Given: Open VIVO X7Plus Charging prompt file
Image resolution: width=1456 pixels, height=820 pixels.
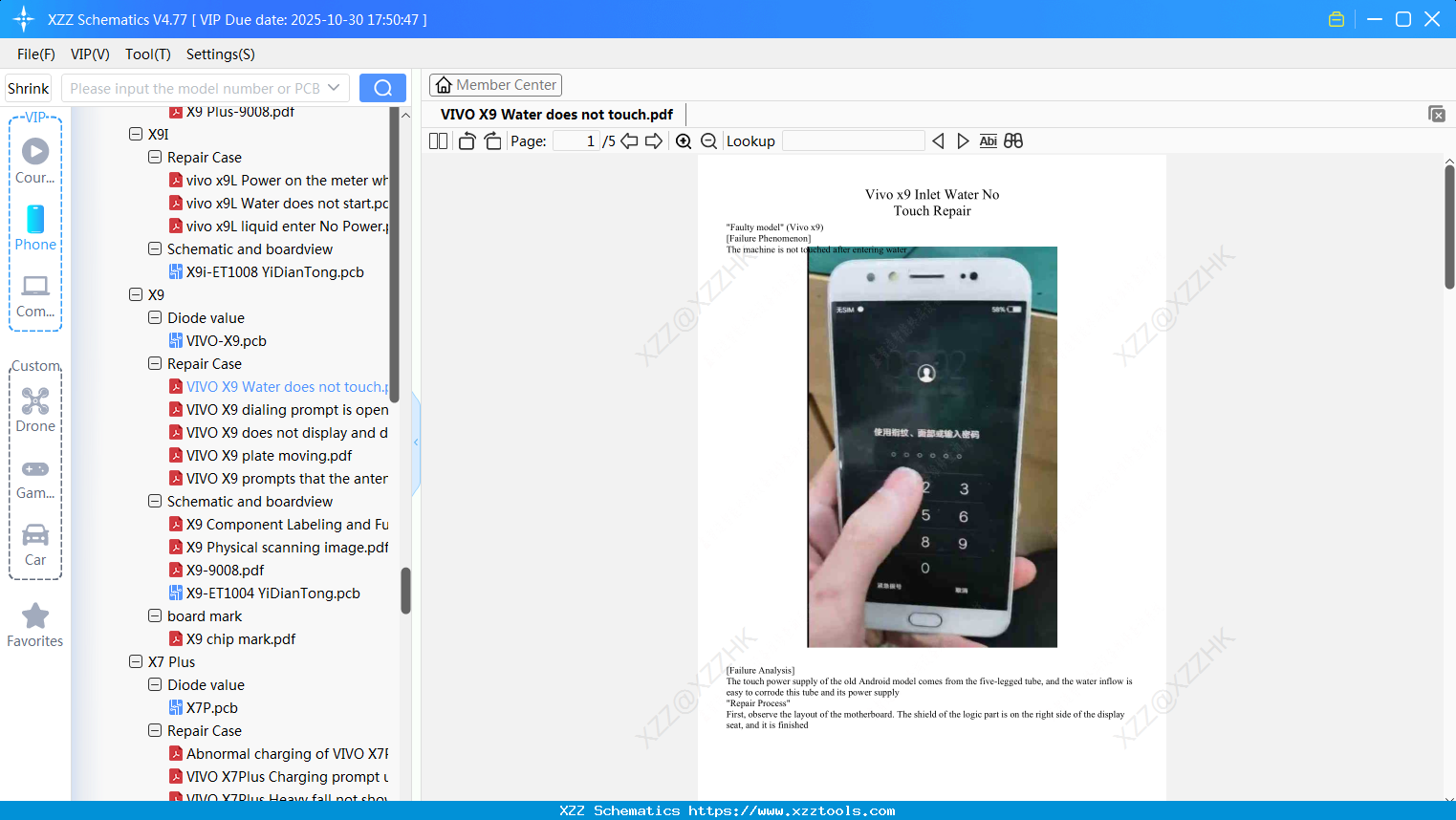Looking at the screenshot, I should (x=278, y=776).
